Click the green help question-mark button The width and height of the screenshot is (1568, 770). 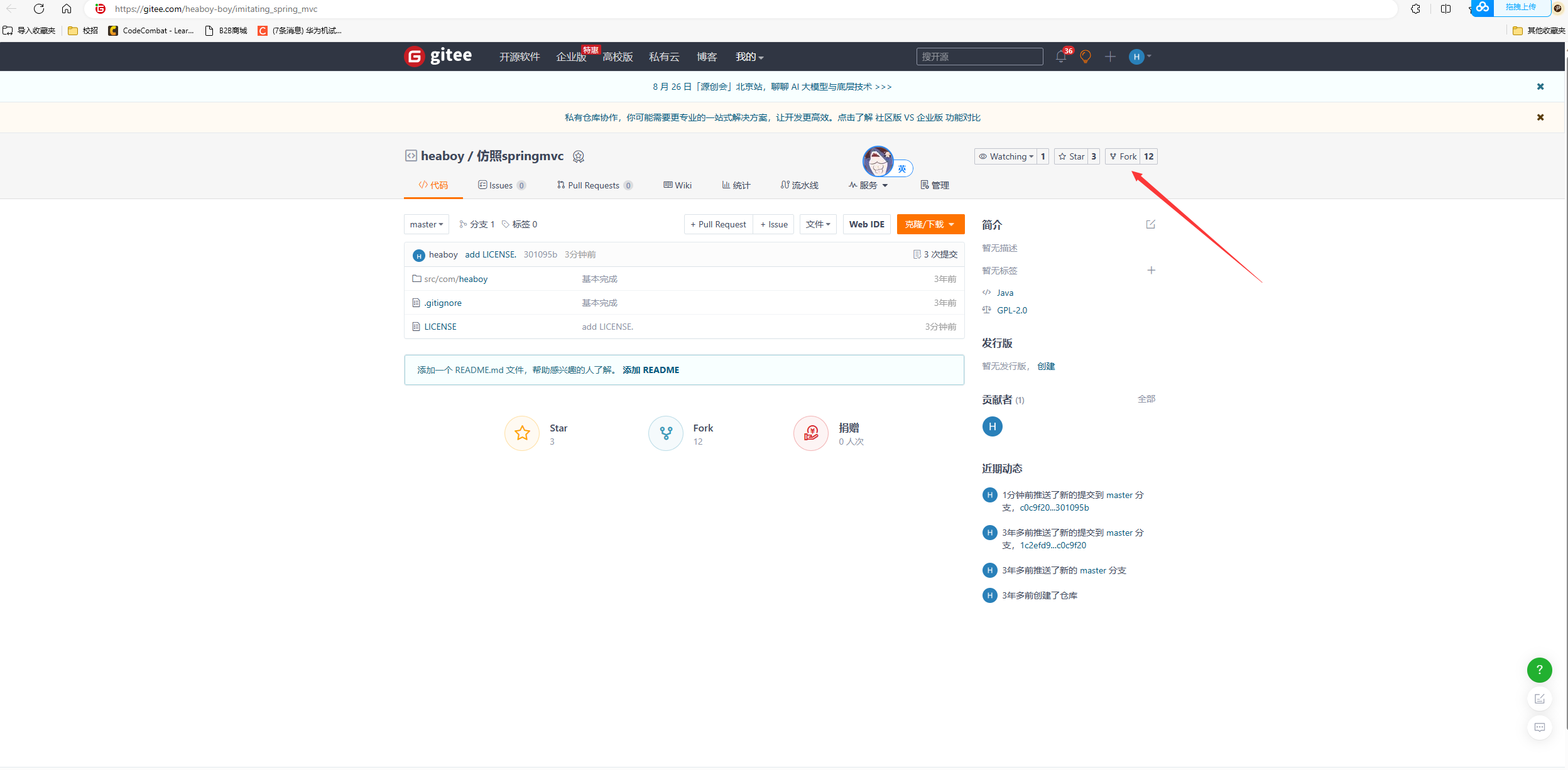(1539, 670)
